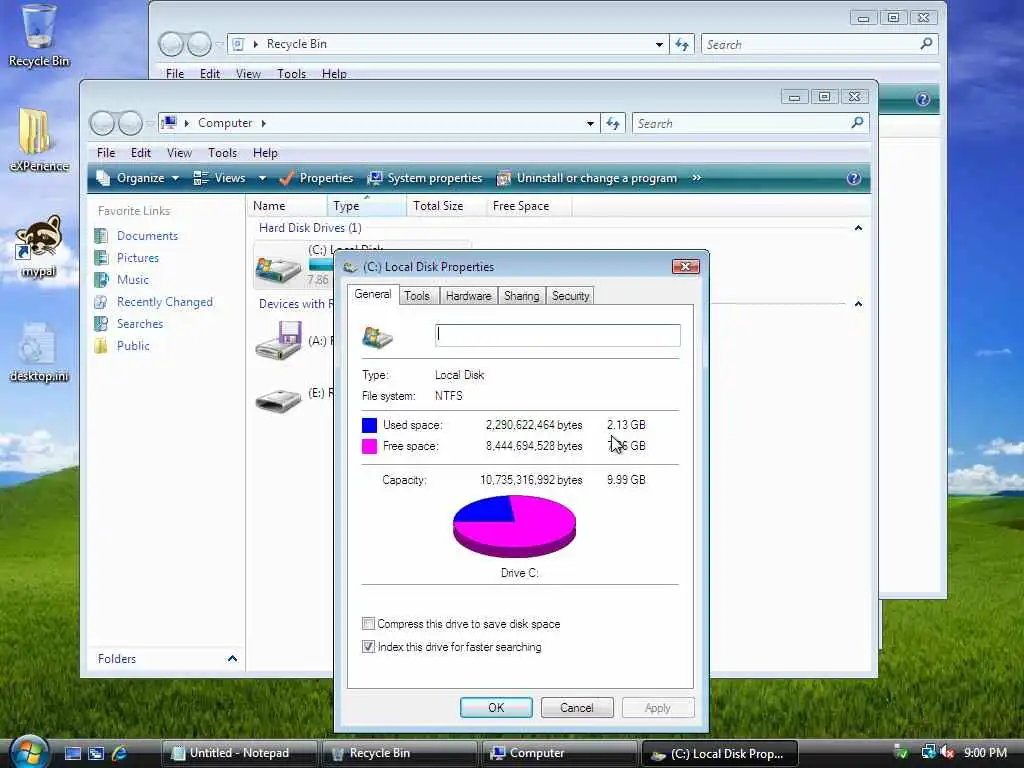
Task: Open Recently Changed favorite link
Action: [x=165, y=302]
